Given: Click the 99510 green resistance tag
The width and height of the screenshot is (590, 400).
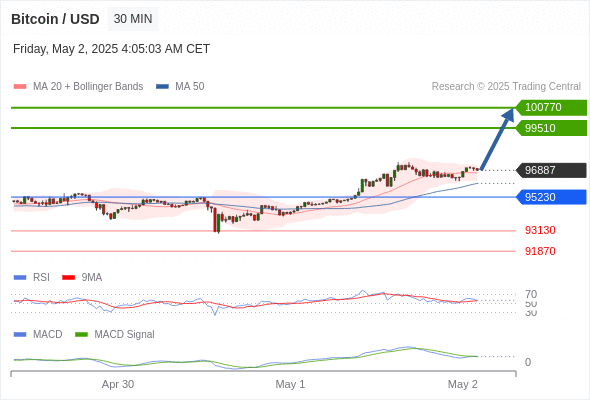Looking at the screenshot, I should pyautogui.click(x=551, y=128).
